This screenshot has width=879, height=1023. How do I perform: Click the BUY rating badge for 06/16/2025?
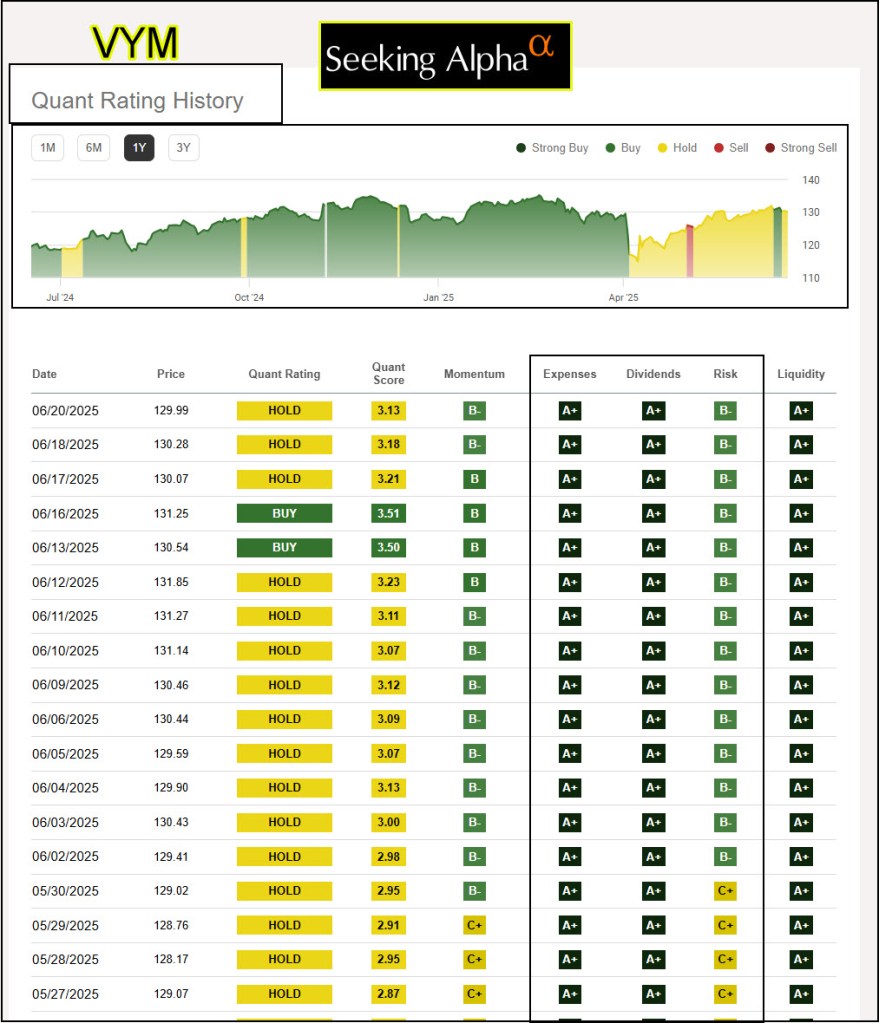point(284,513)
